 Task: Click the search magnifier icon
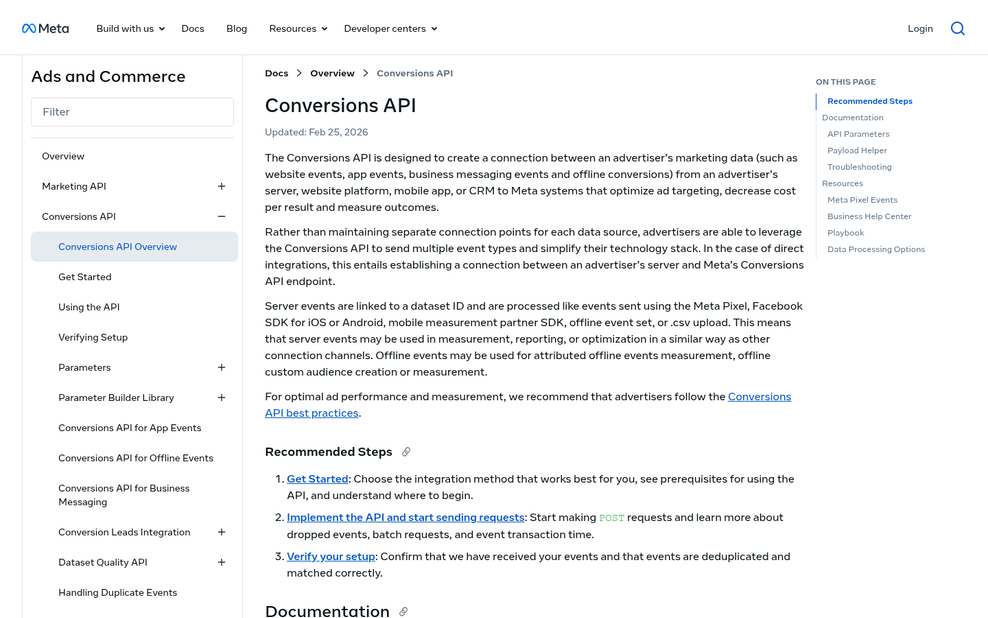[x=957, y=28]
